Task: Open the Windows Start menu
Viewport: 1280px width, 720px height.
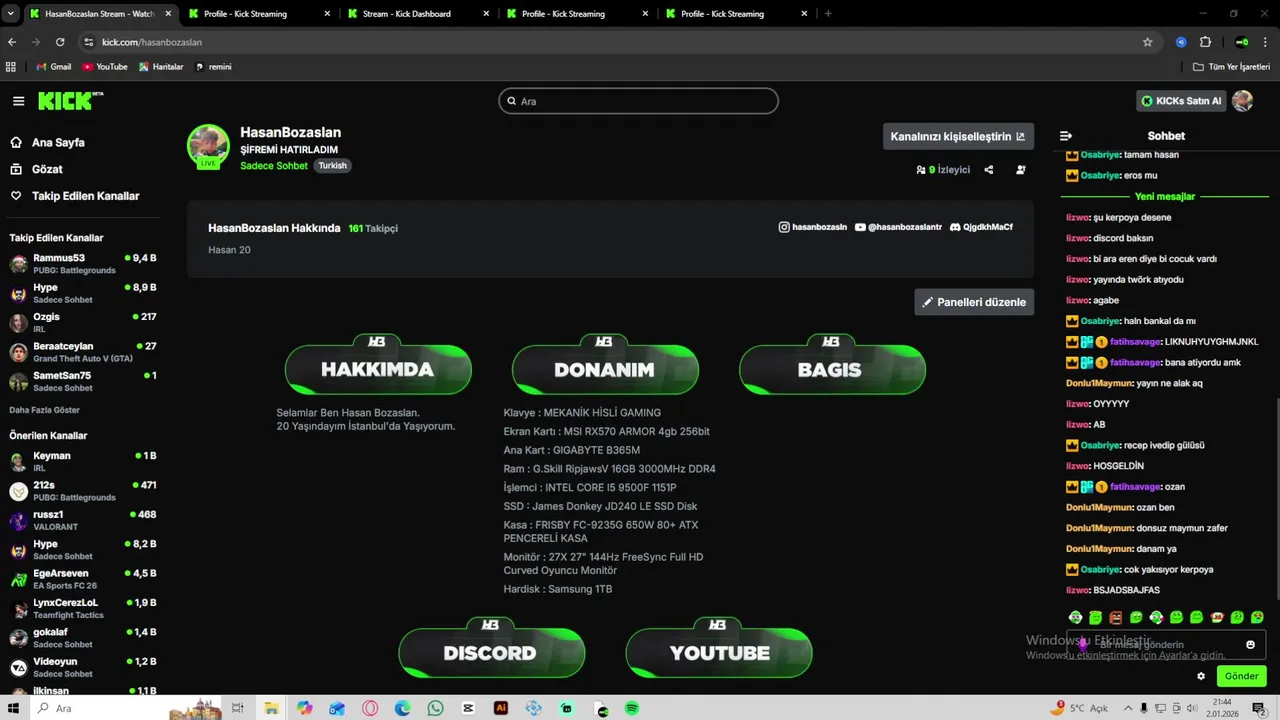Action: pos(13,708)
